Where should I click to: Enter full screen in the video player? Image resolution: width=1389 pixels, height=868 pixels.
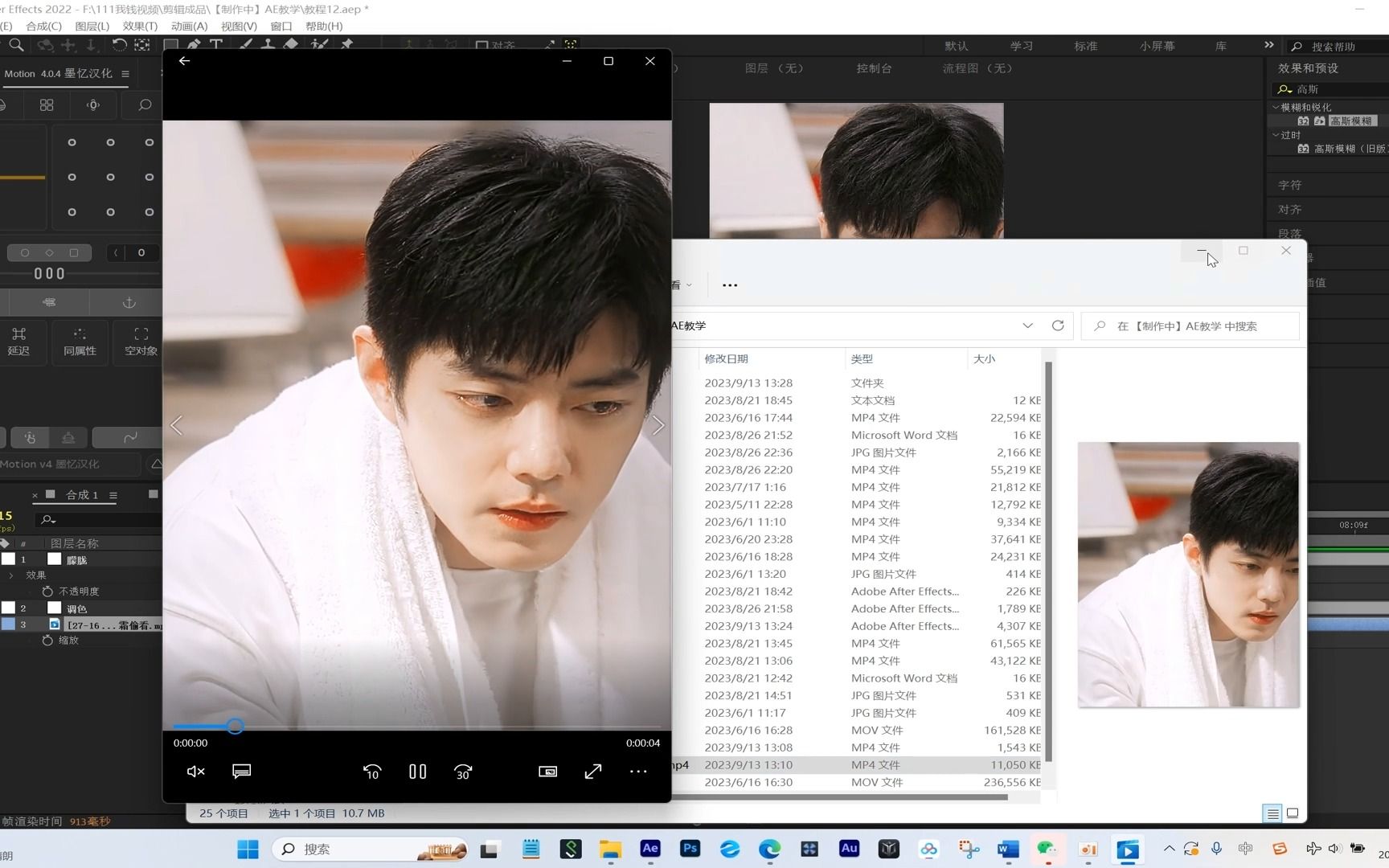coord(593,772)
